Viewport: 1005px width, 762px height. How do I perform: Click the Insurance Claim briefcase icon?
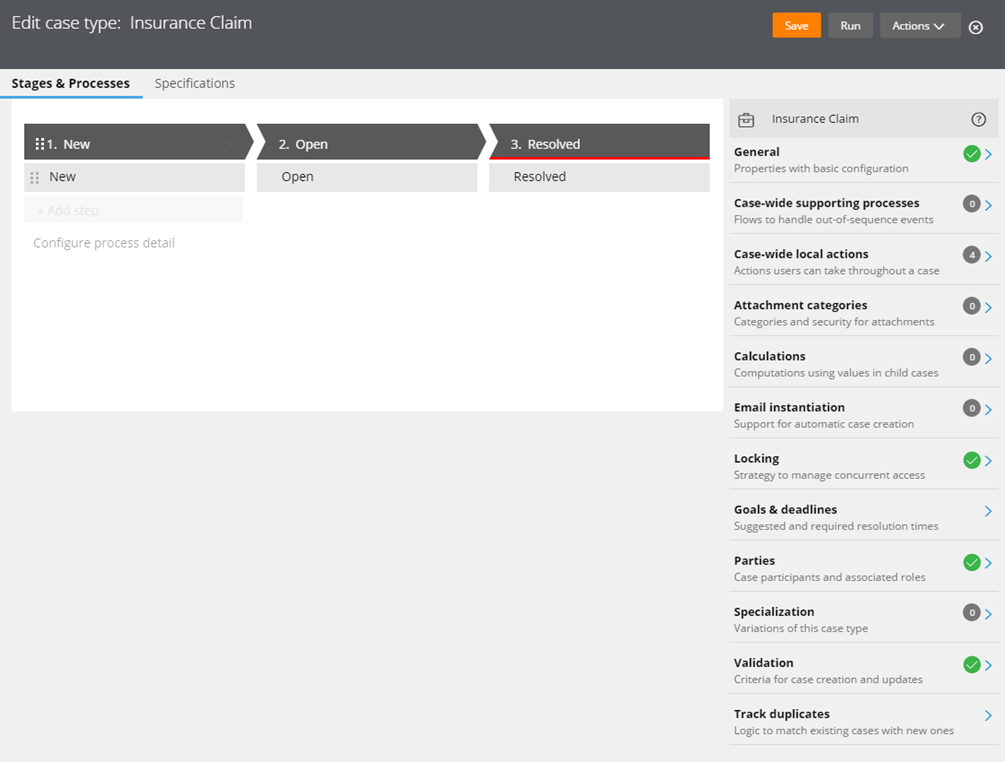pos(746,120)
